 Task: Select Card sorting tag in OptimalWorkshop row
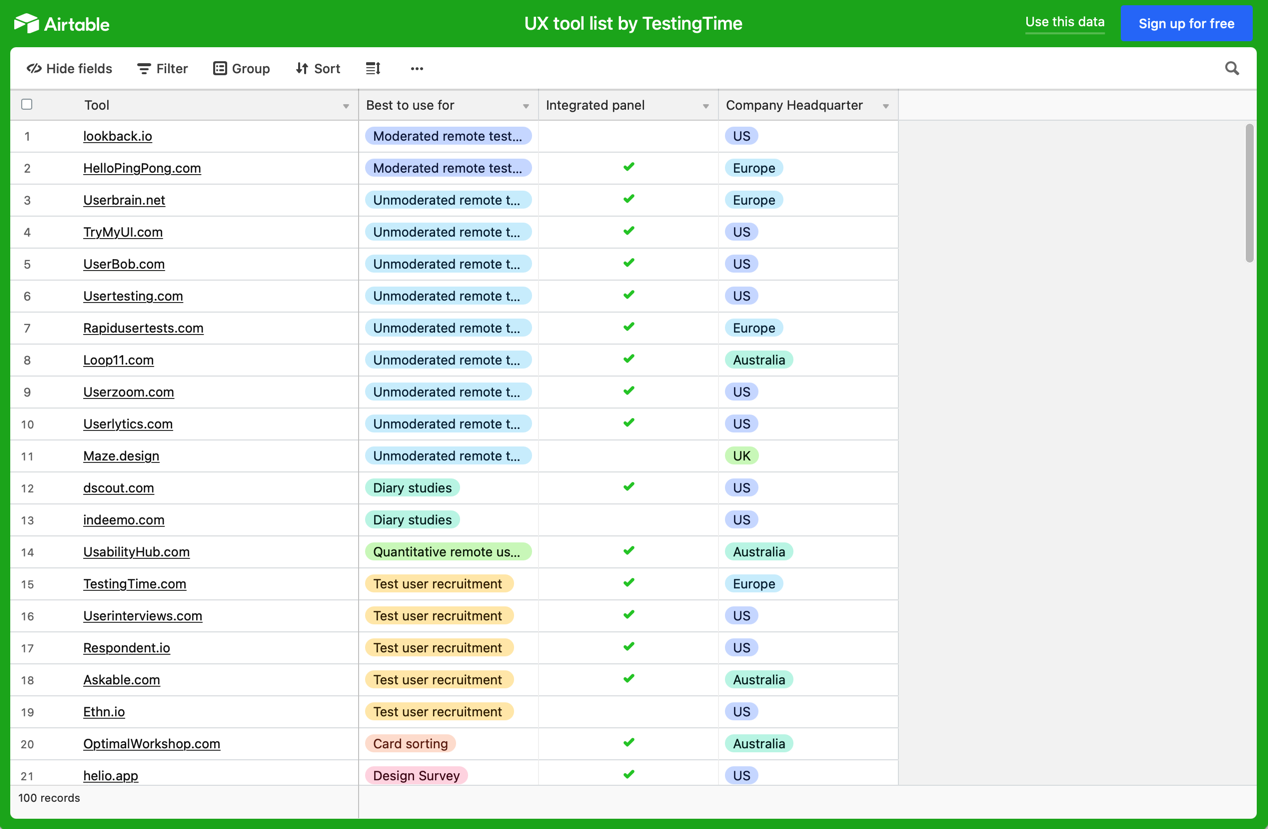click(x=410, y=744)
